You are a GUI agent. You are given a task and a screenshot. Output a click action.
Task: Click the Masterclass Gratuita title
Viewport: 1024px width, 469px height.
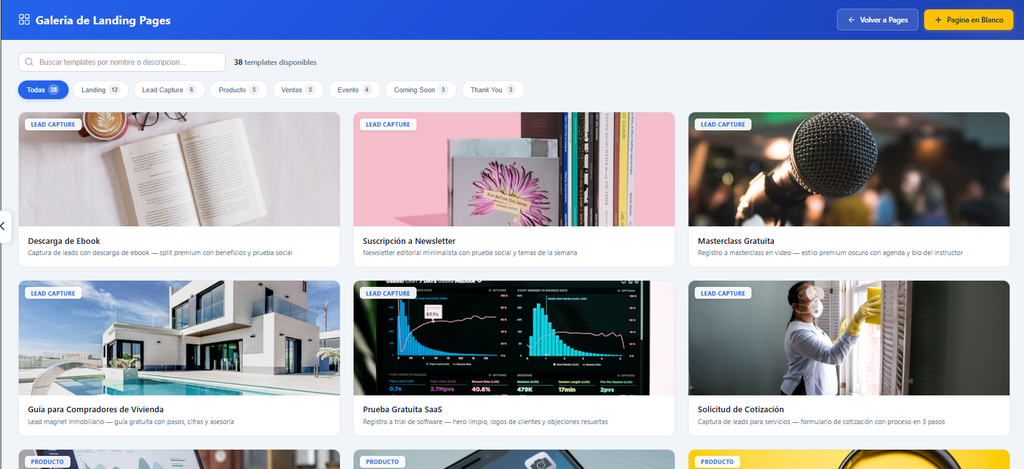pos(736,241)
